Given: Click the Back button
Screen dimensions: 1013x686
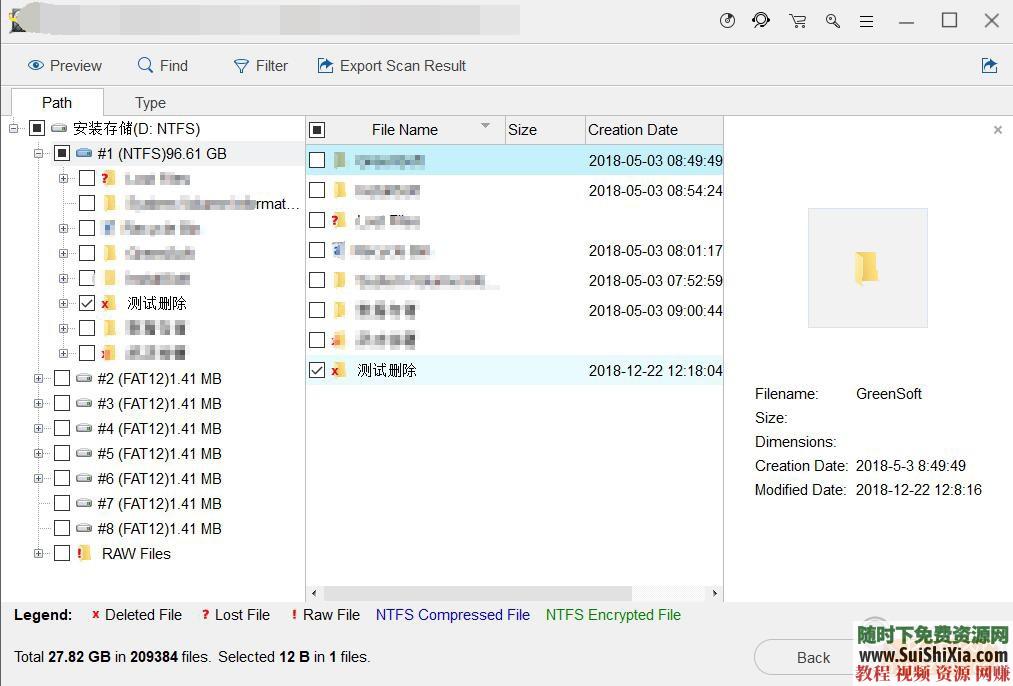Looking at the screenshot, I should (x=812, y=657).
